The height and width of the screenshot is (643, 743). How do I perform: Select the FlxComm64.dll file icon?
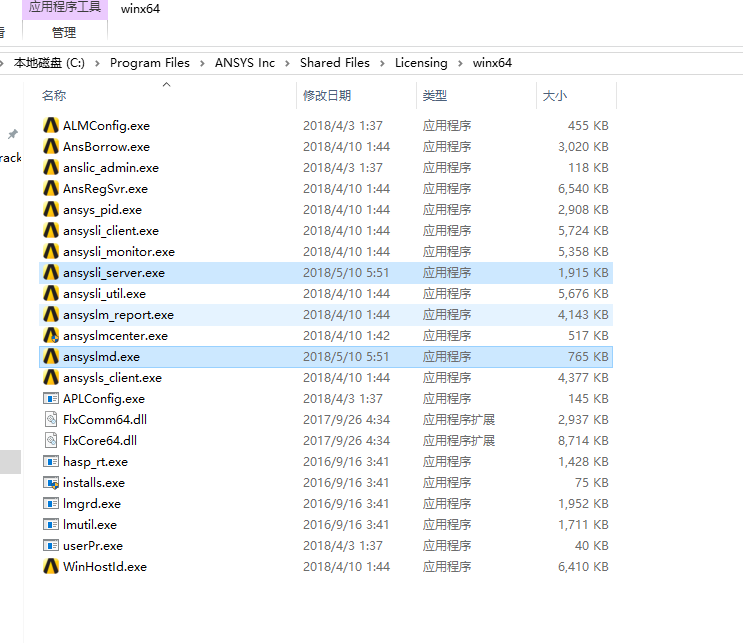[x=51, y=419]
